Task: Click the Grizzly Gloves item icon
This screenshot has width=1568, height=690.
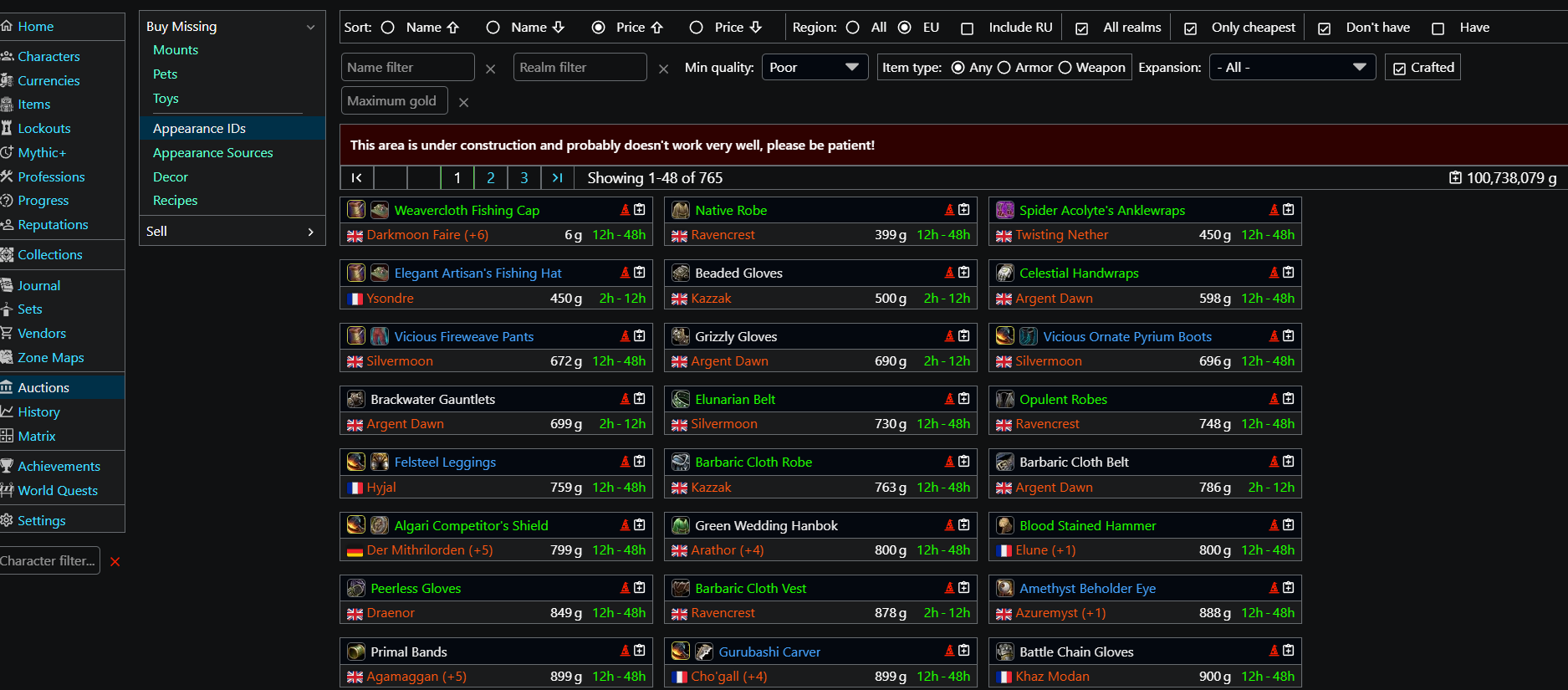Action: [681, 336]
